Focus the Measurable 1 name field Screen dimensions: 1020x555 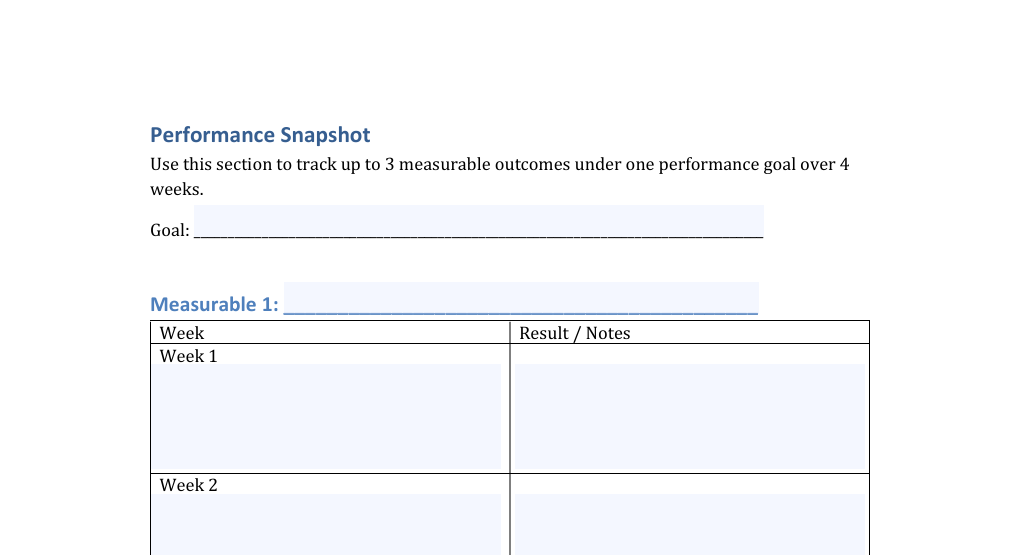(520, 298)
